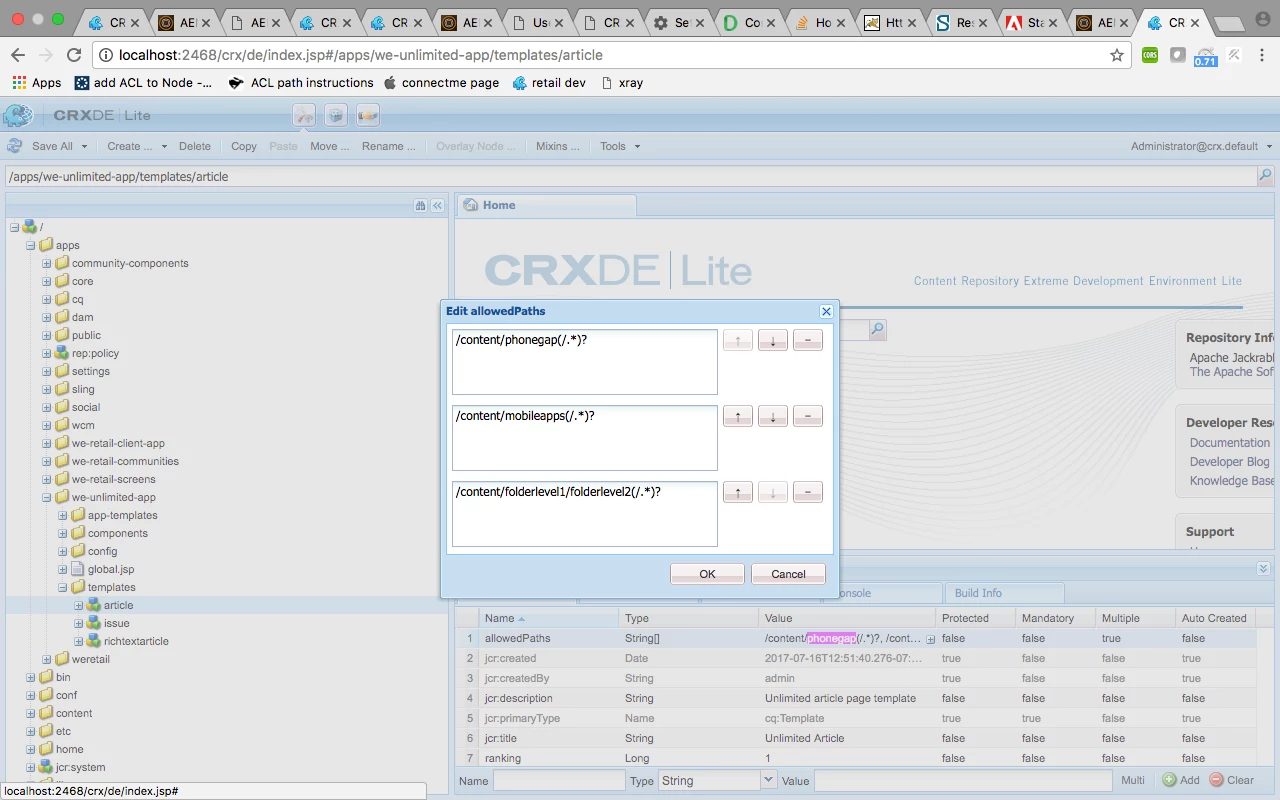Click the Multi toggle button
This screenshot has height=800, width=1280.
1133,780
